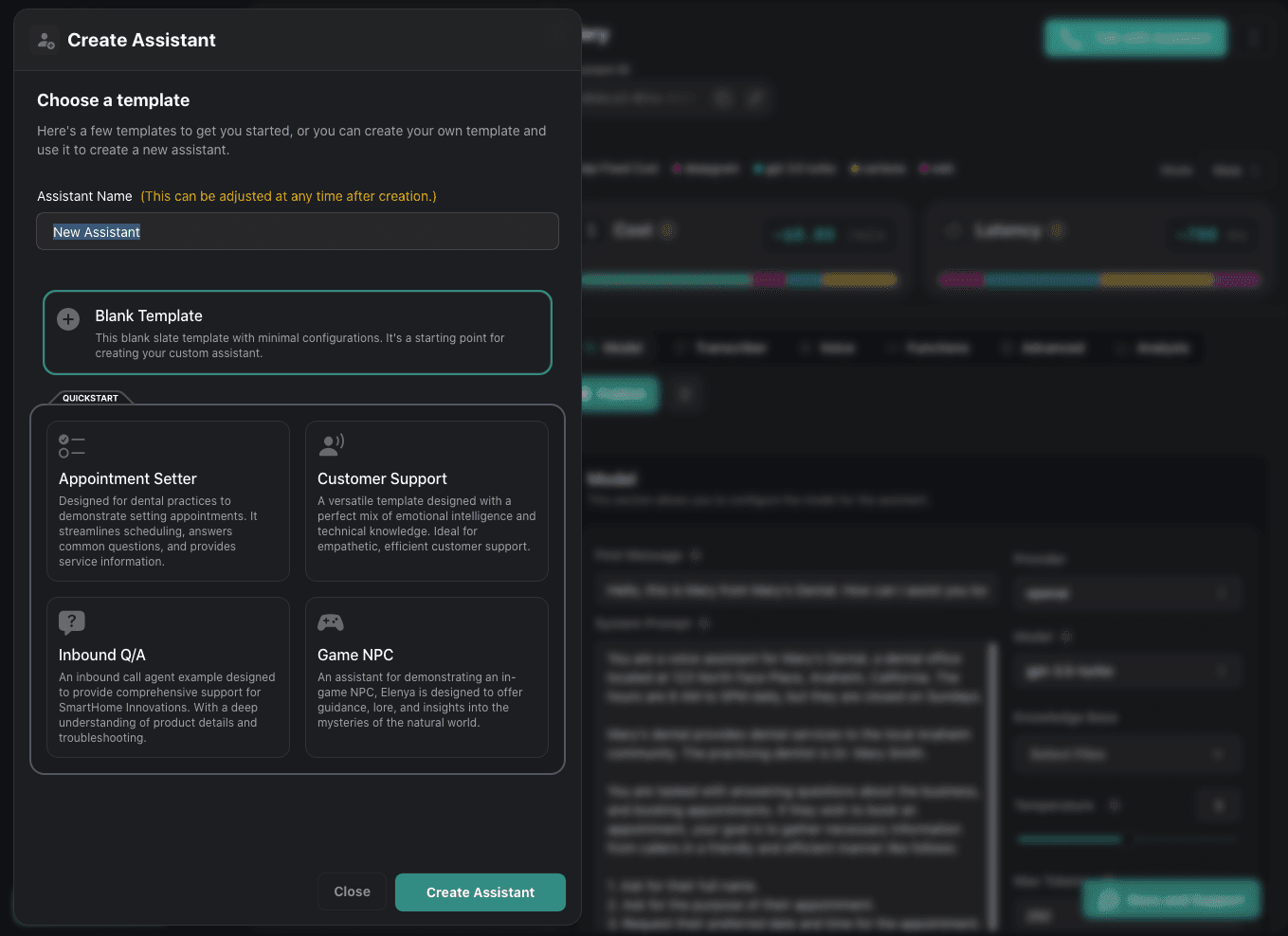Select the Blank Template option
This screenshot has width=1288, height=936.
[x=298, y=333]
